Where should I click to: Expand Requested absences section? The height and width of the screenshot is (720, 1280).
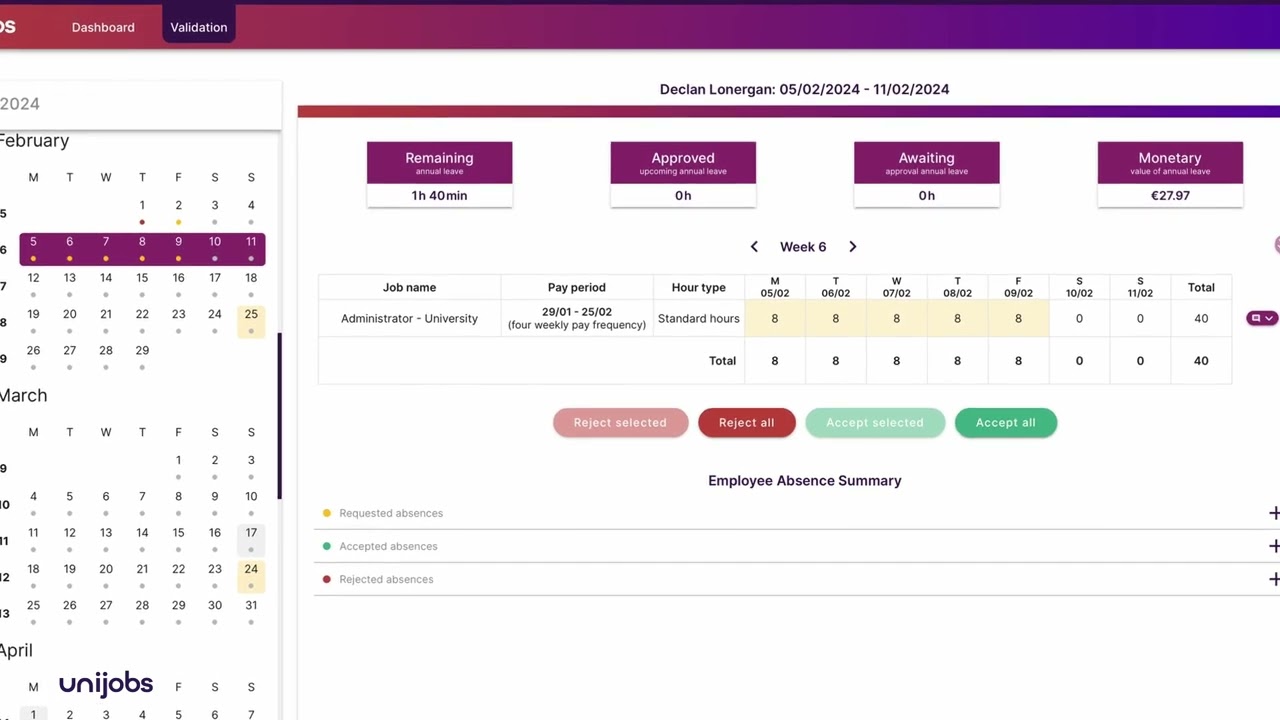click(1273, 513)
